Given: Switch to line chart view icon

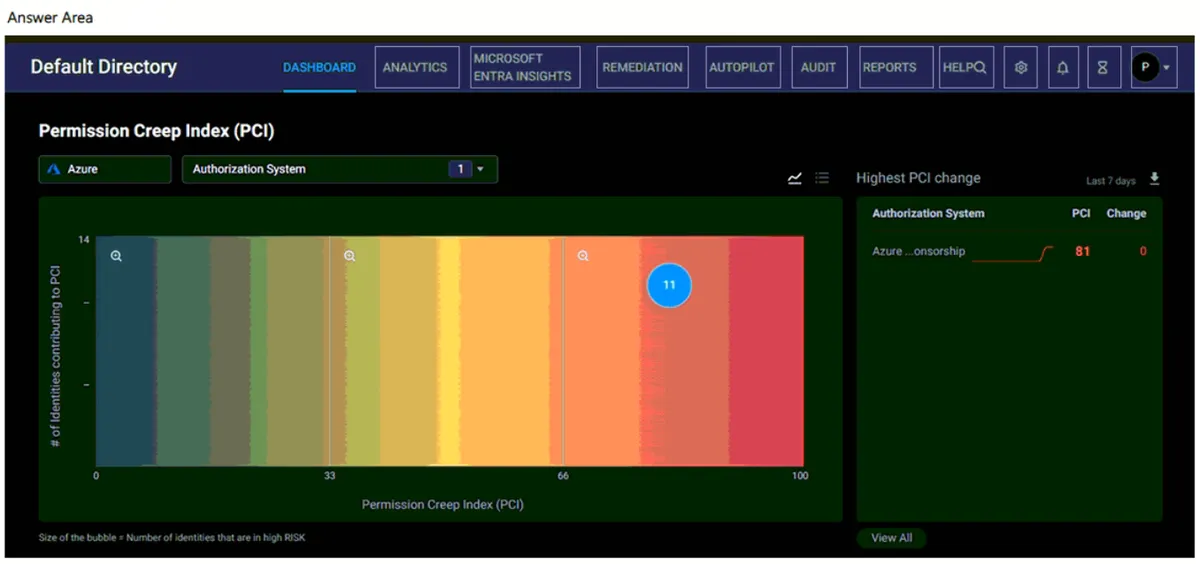Looking at the screenshot, I should point(795,178).
